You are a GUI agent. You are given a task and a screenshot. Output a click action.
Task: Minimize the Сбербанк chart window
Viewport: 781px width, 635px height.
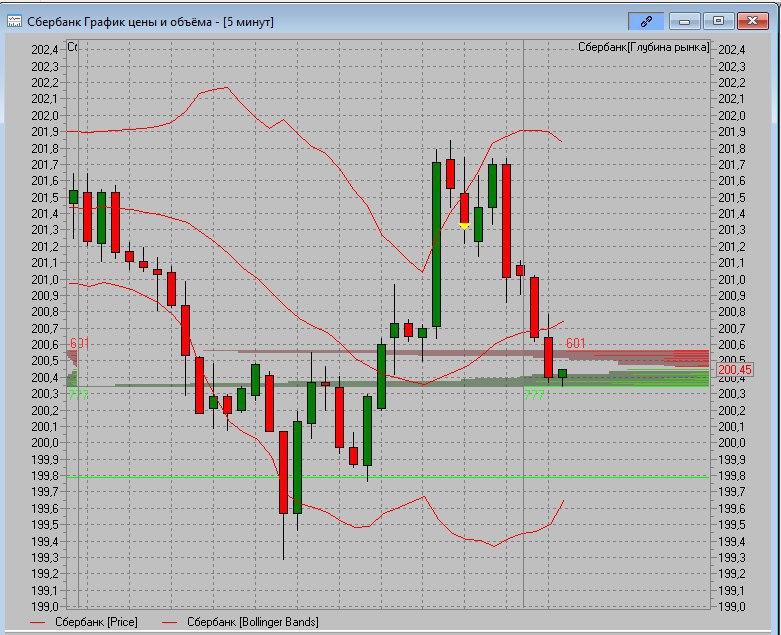[x=684, y=21]
